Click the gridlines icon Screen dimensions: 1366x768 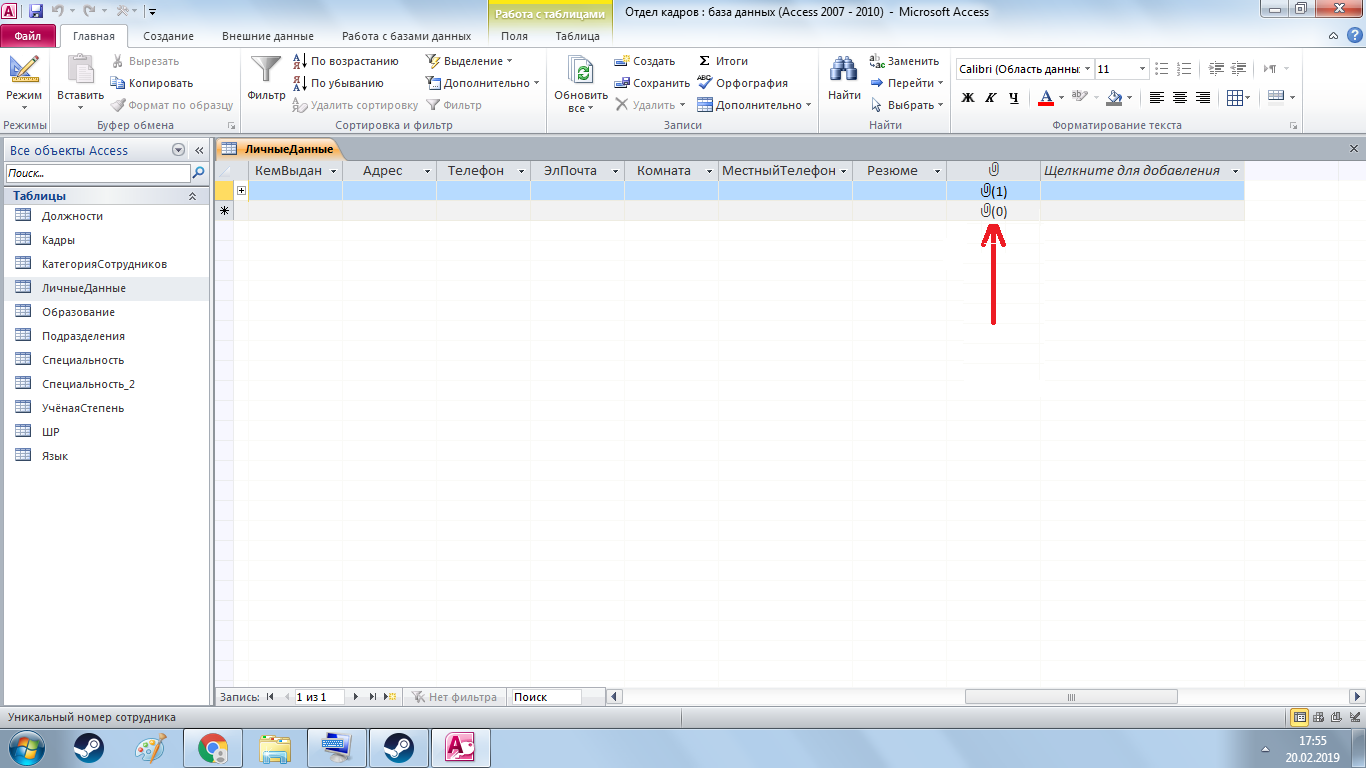tap(1235, 97)
